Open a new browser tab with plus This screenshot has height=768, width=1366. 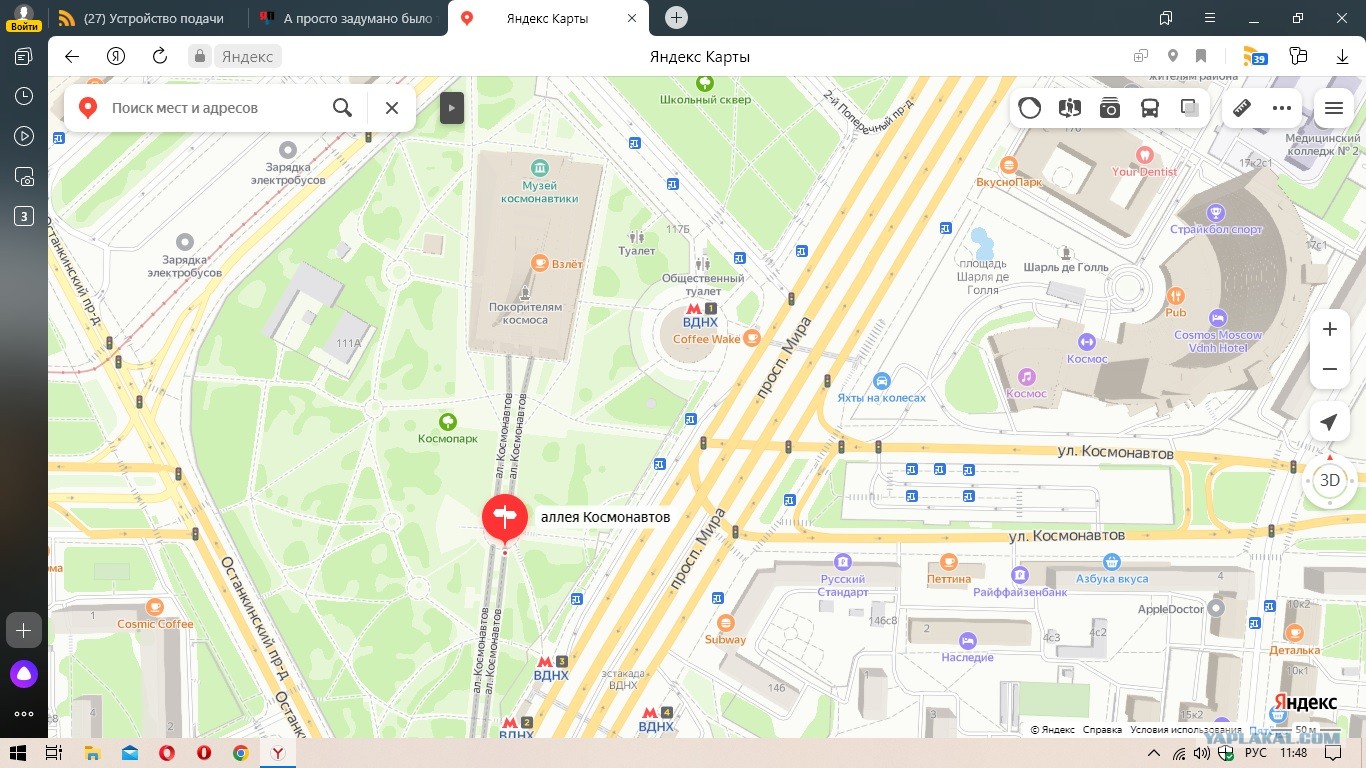click(x=676, y=17)
